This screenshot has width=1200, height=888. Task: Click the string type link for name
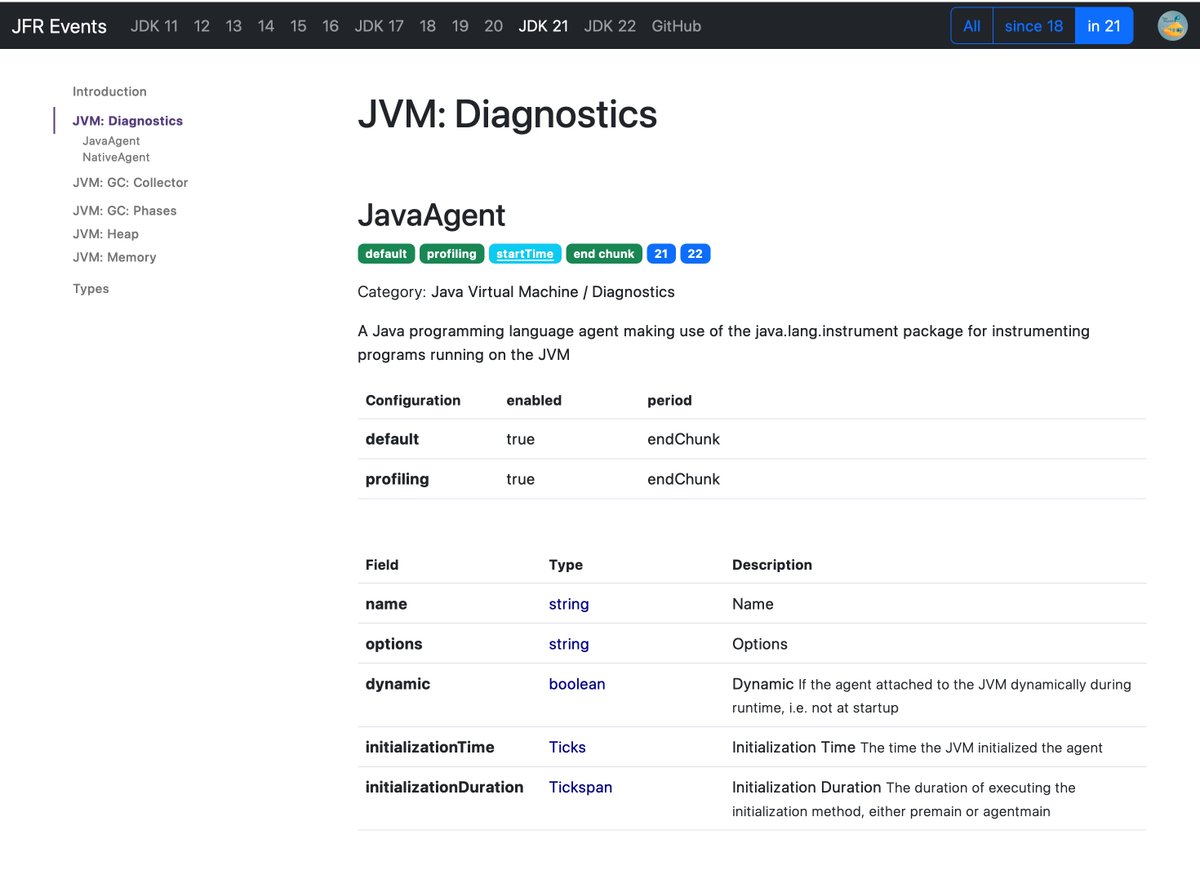(569, 604)
